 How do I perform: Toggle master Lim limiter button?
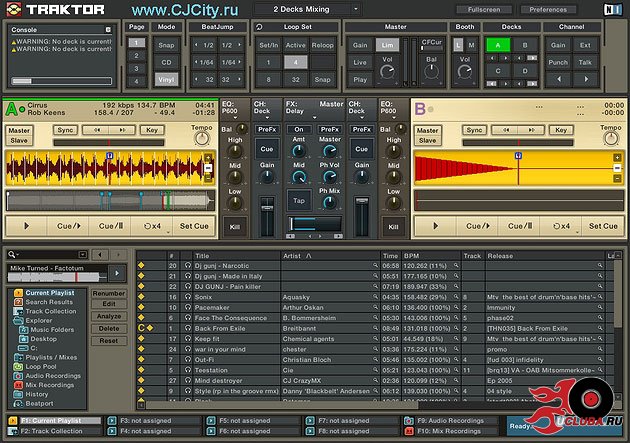coord(387,45)
